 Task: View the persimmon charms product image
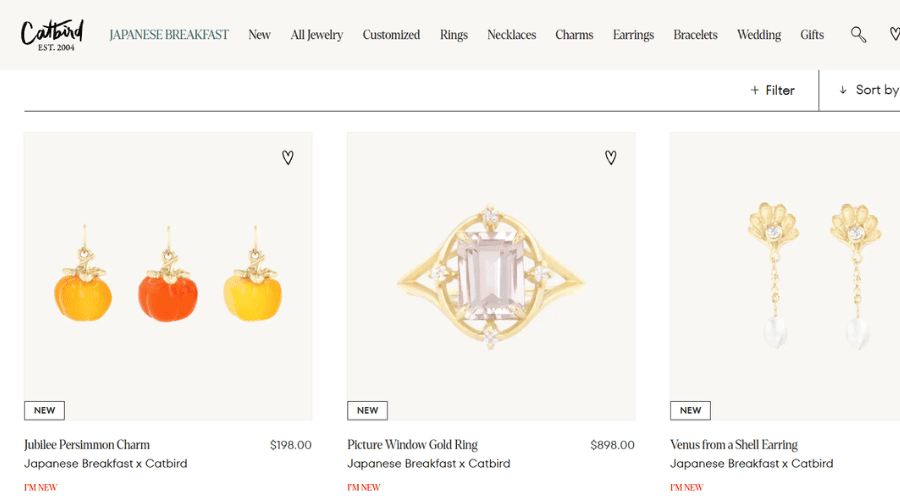click(168, 276)
